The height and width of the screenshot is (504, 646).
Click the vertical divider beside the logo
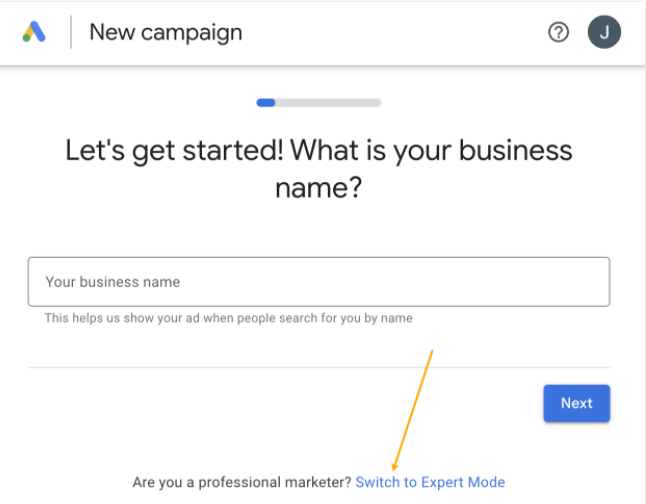point(71,32)
